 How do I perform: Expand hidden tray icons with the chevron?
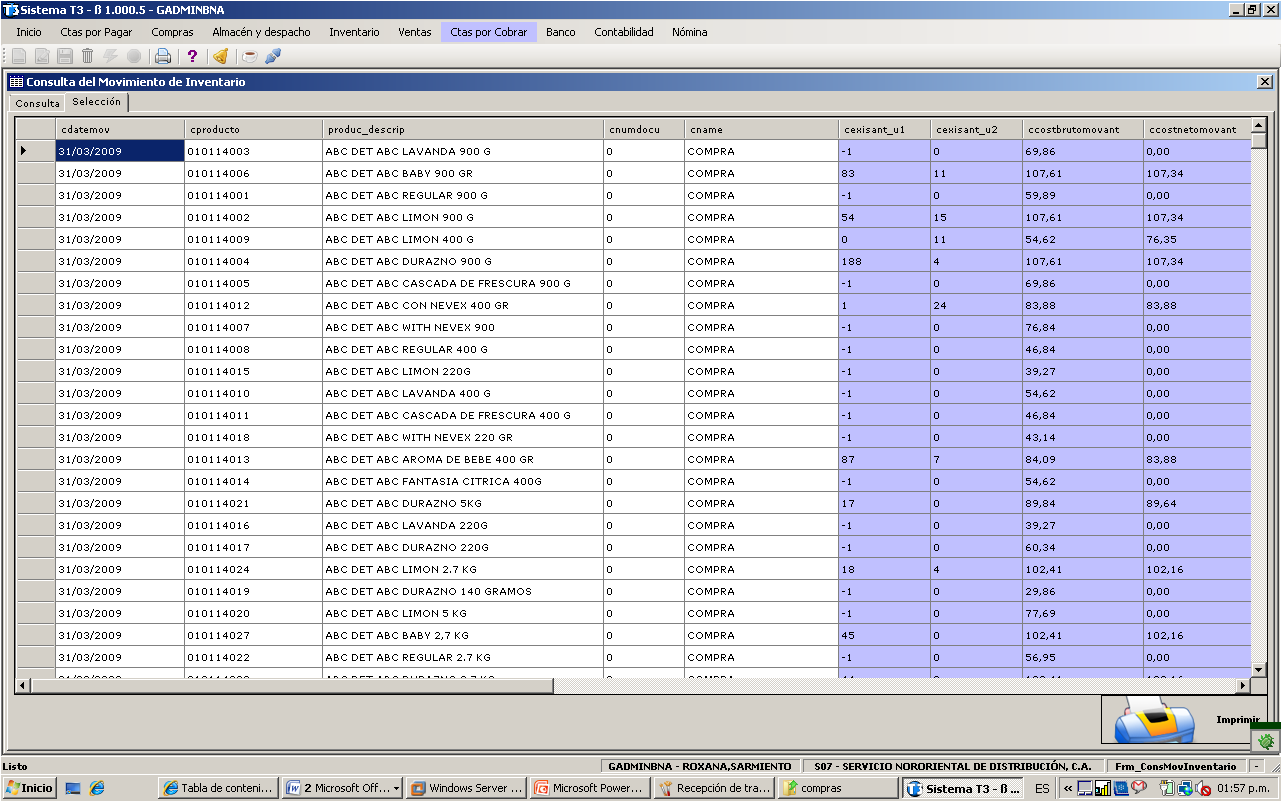[x=1067, y=788]
